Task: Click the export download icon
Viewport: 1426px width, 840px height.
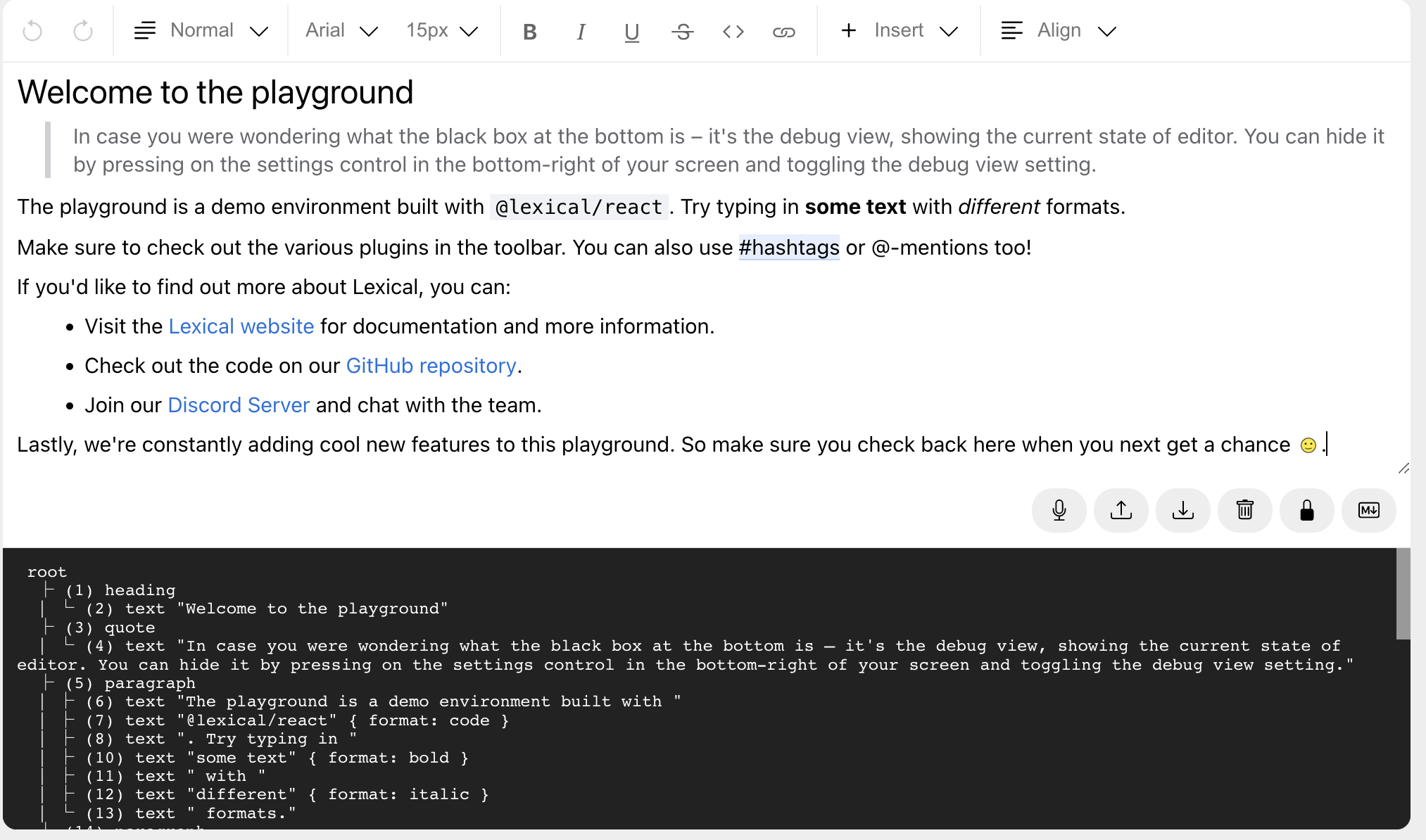Action: [x=1182, y=510]
